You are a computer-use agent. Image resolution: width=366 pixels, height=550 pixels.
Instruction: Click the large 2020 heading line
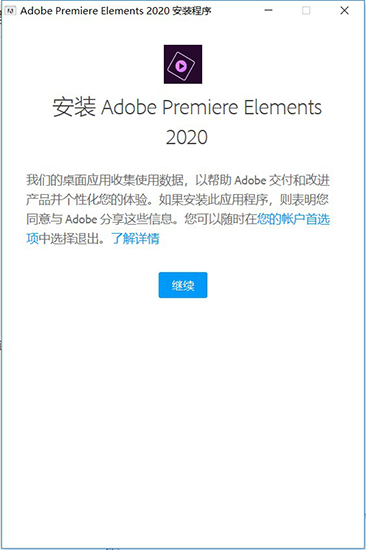point(187,137)
